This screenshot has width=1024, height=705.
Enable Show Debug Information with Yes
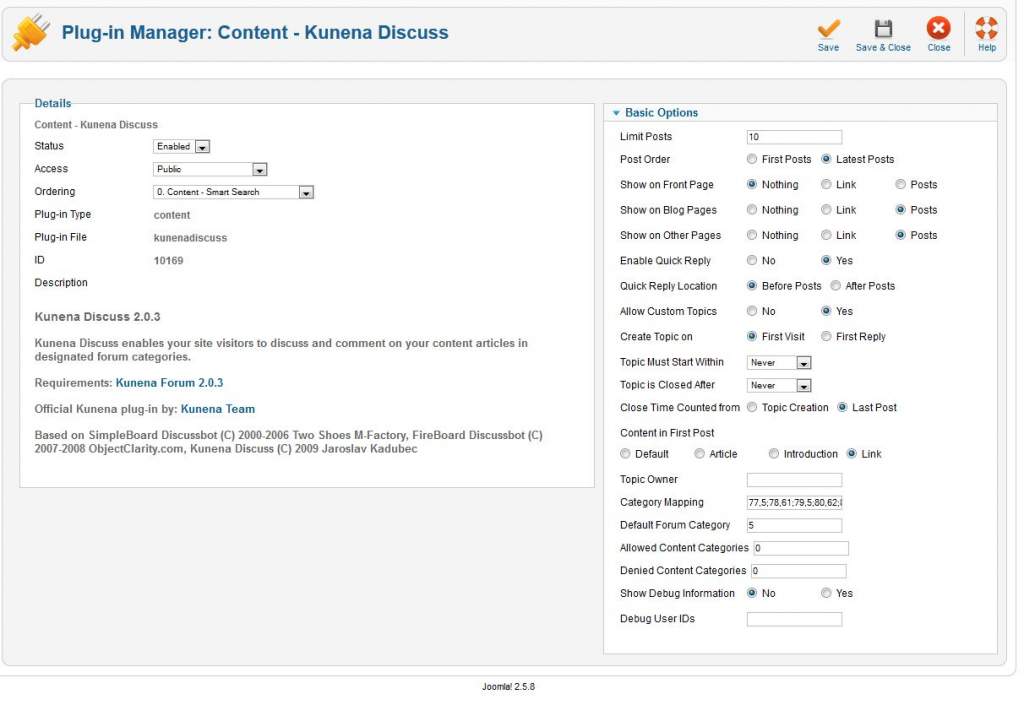tap(826, 594)
